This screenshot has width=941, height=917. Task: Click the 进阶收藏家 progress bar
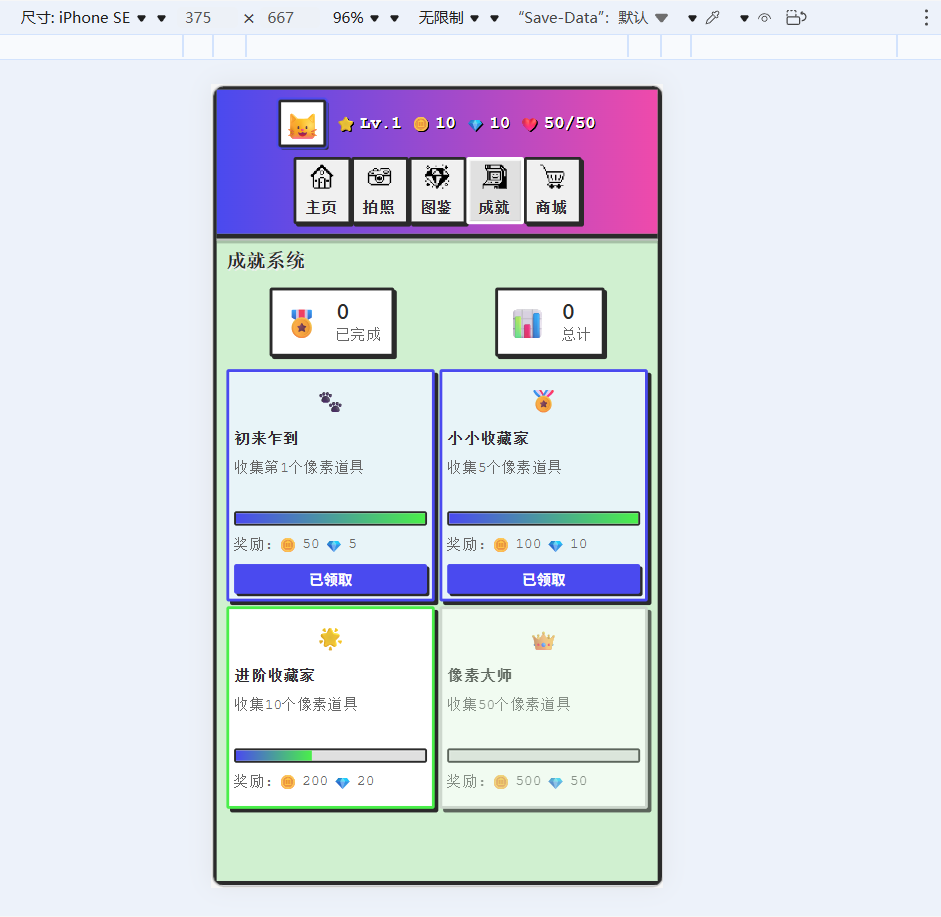click(x=330, y=755)
